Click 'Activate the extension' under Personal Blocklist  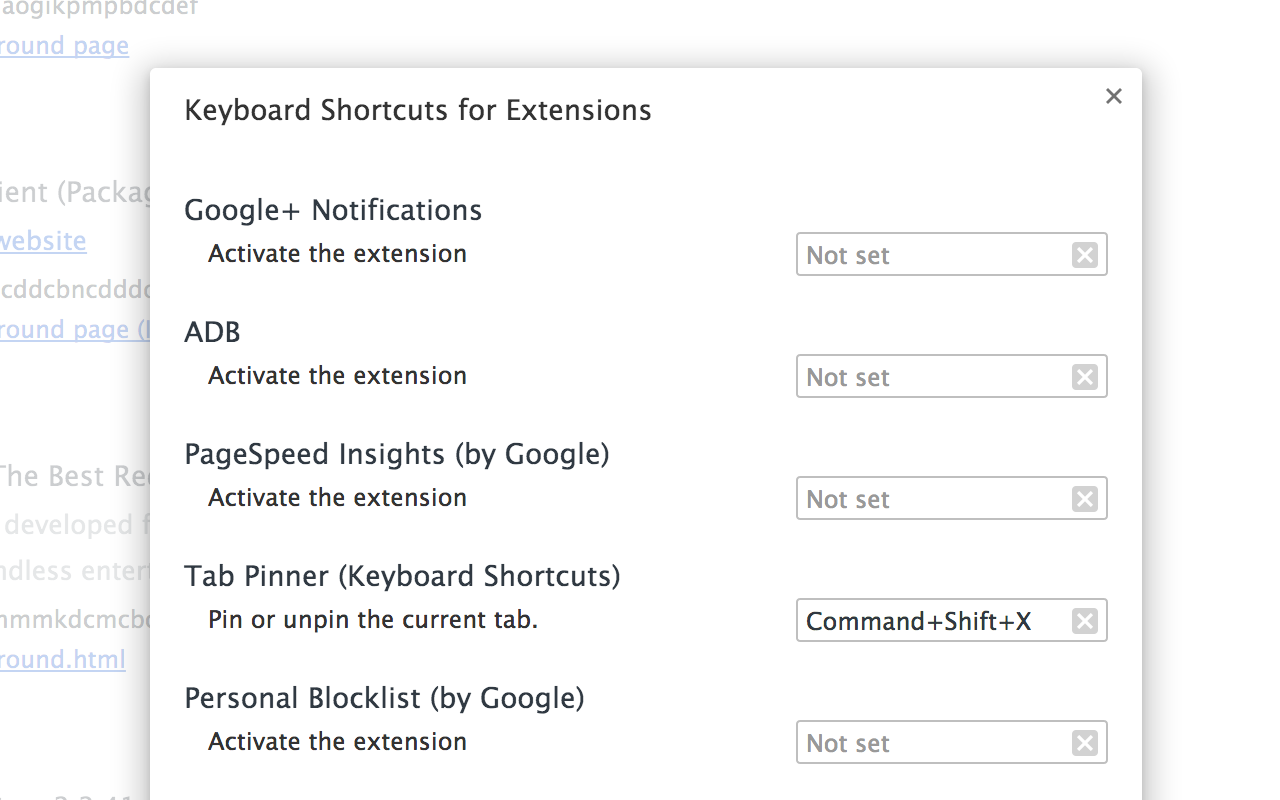click(x=337, y=741)
